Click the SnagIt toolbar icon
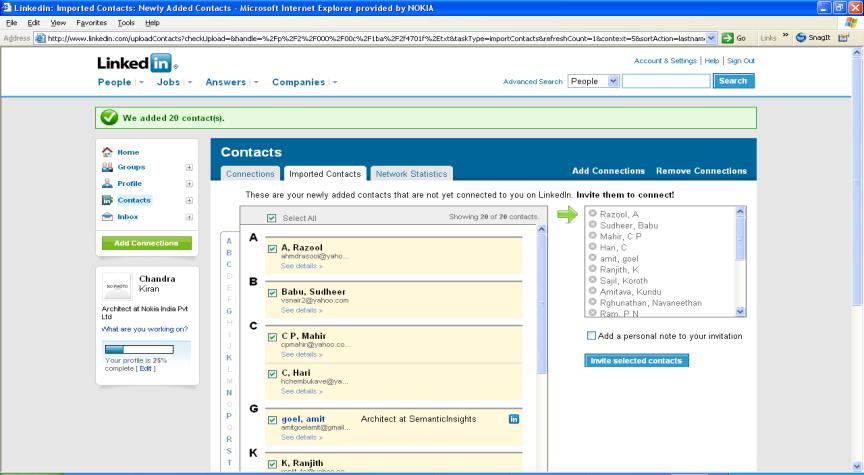 801,37
